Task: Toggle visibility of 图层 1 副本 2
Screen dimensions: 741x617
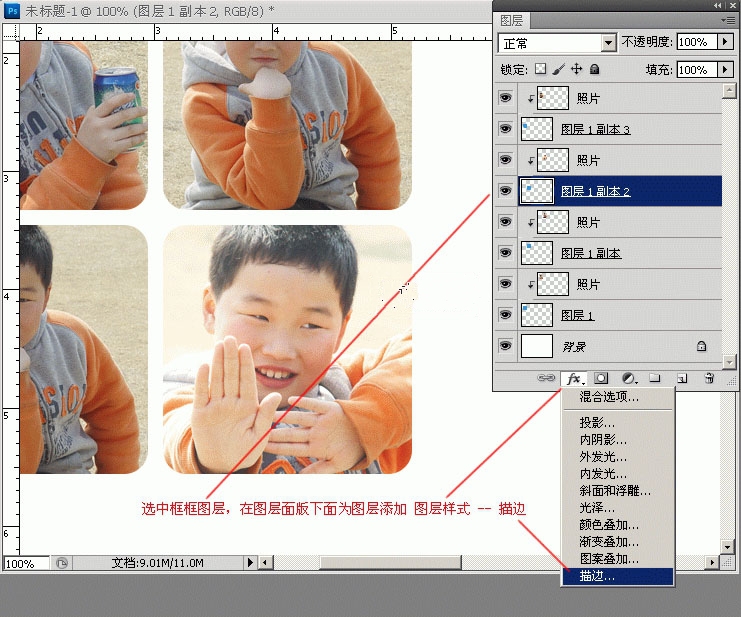Action: click(x=506, y=191)
